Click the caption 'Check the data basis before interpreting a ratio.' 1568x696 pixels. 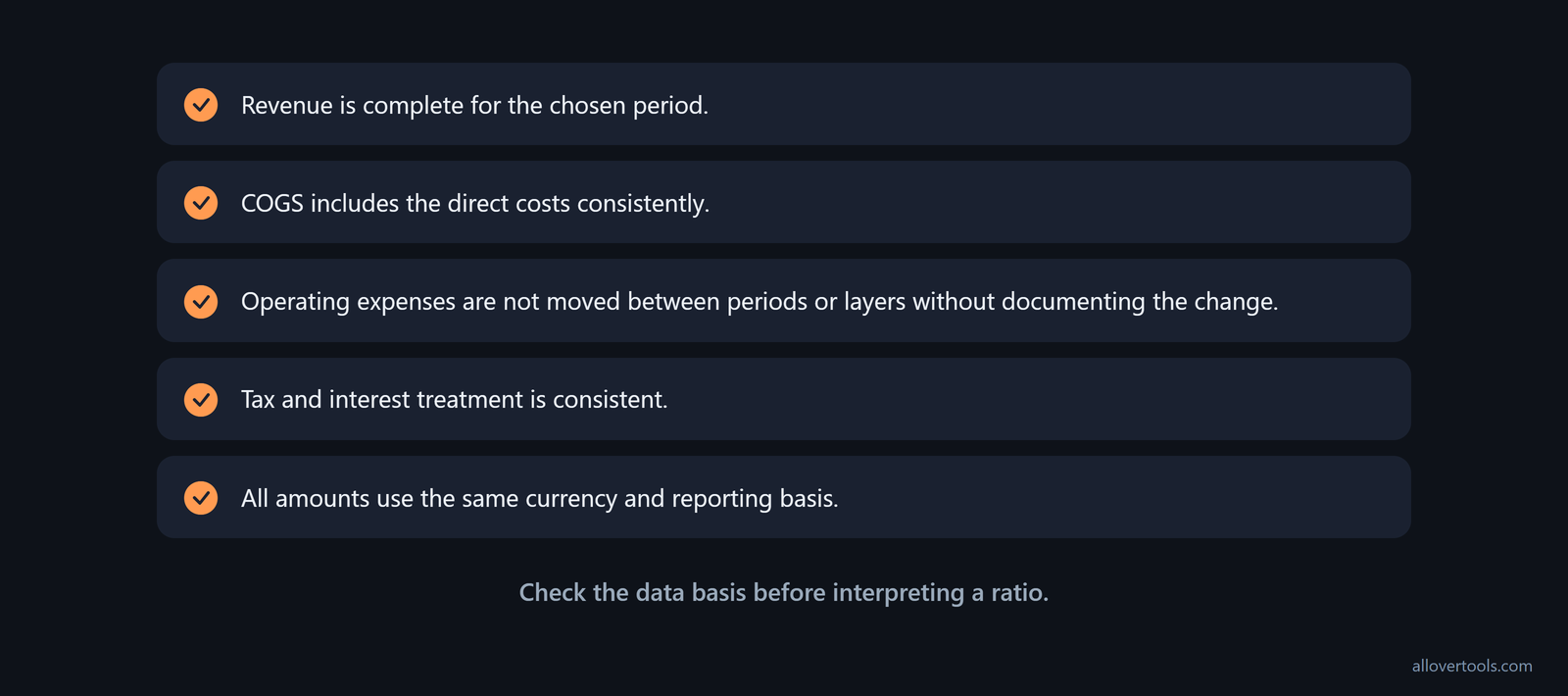(x=784, y=592)
